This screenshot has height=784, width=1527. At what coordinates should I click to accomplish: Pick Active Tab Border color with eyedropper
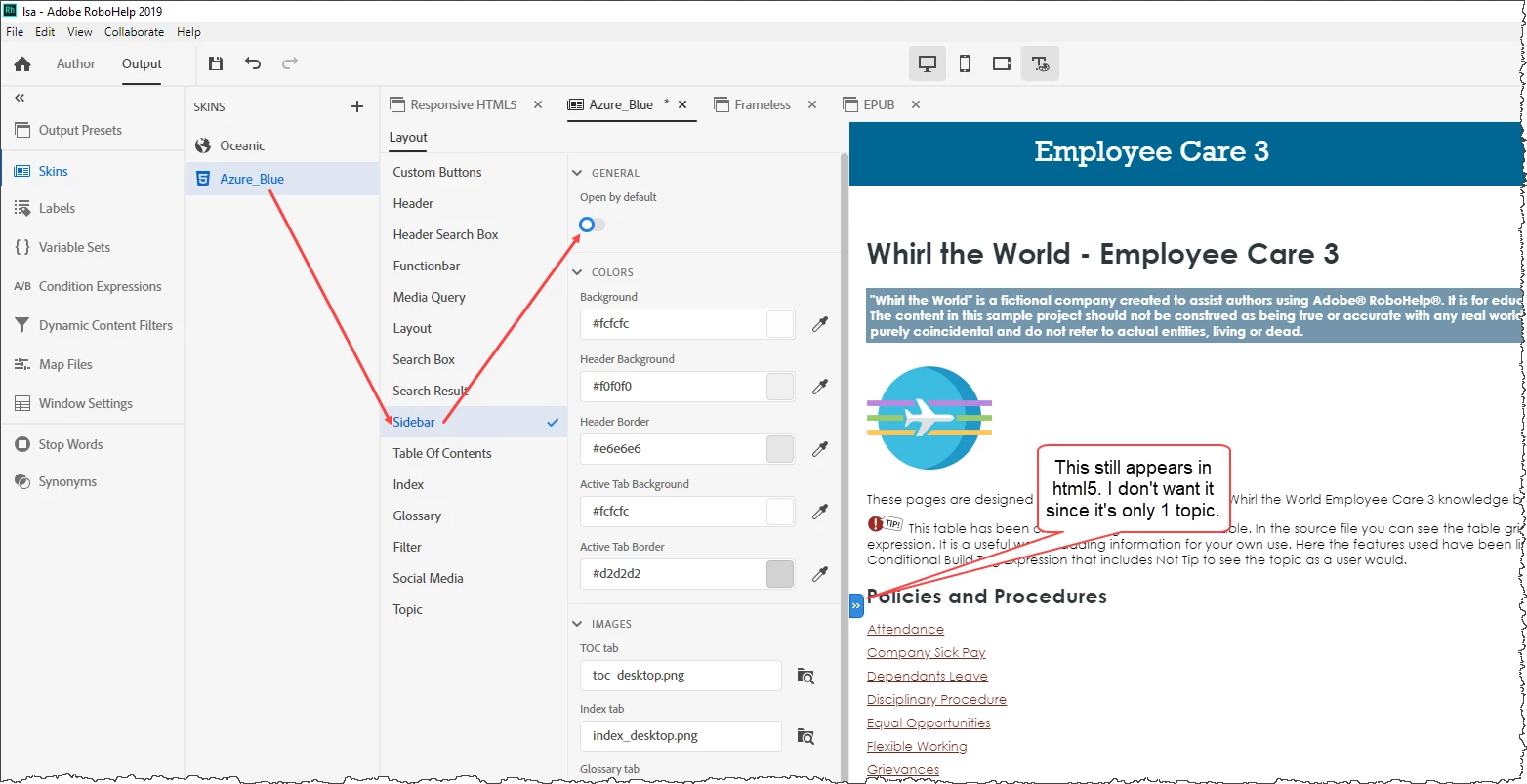820,574
